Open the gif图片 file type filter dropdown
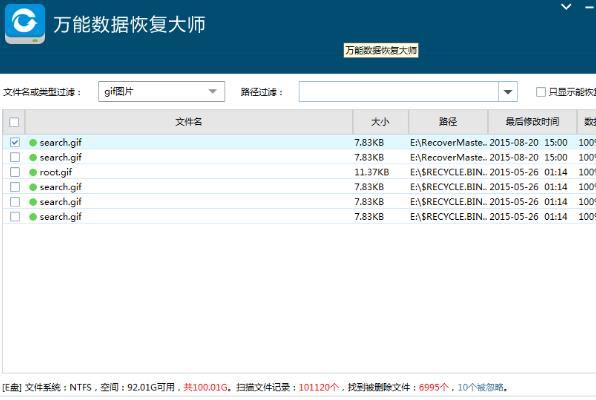Image resolution: width=596 pixels, height=400 pixels. click(161, 92)
